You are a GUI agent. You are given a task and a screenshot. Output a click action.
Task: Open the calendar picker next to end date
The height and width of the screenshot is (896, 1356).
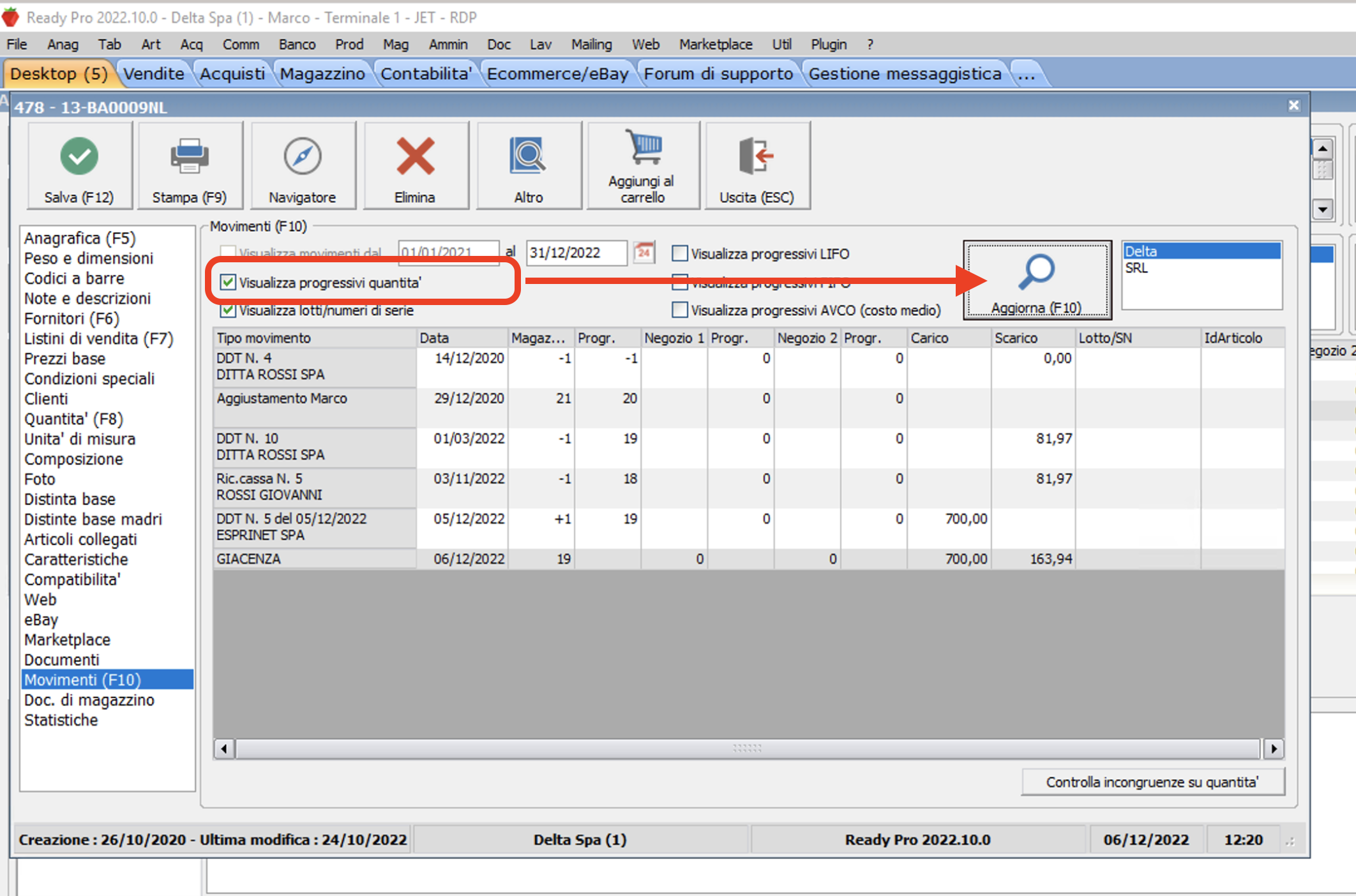coord(645,253)
